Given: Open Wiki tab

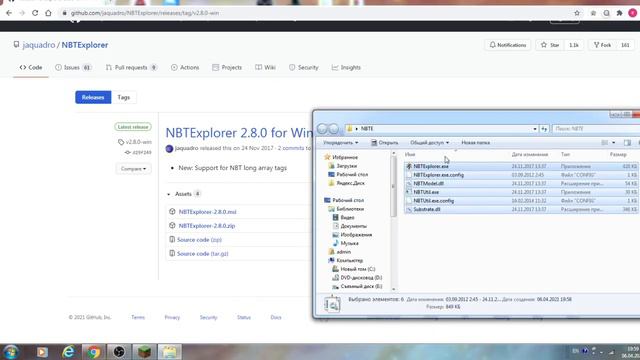Looking at the screenshot, I should (x=265, y=67).
